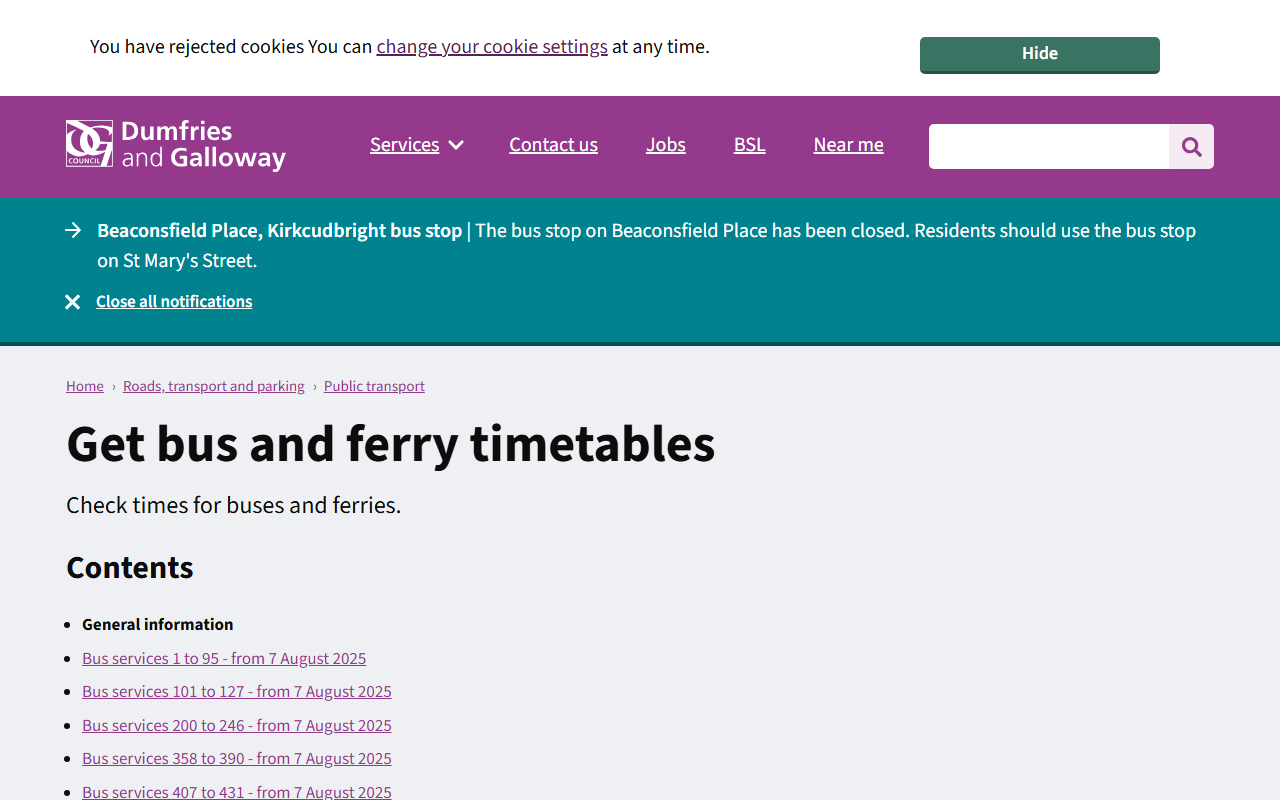Open Bus services 200 to 246 link
Screen dimensions: 1280x800
pyautogui.click(x=237, y=725)
